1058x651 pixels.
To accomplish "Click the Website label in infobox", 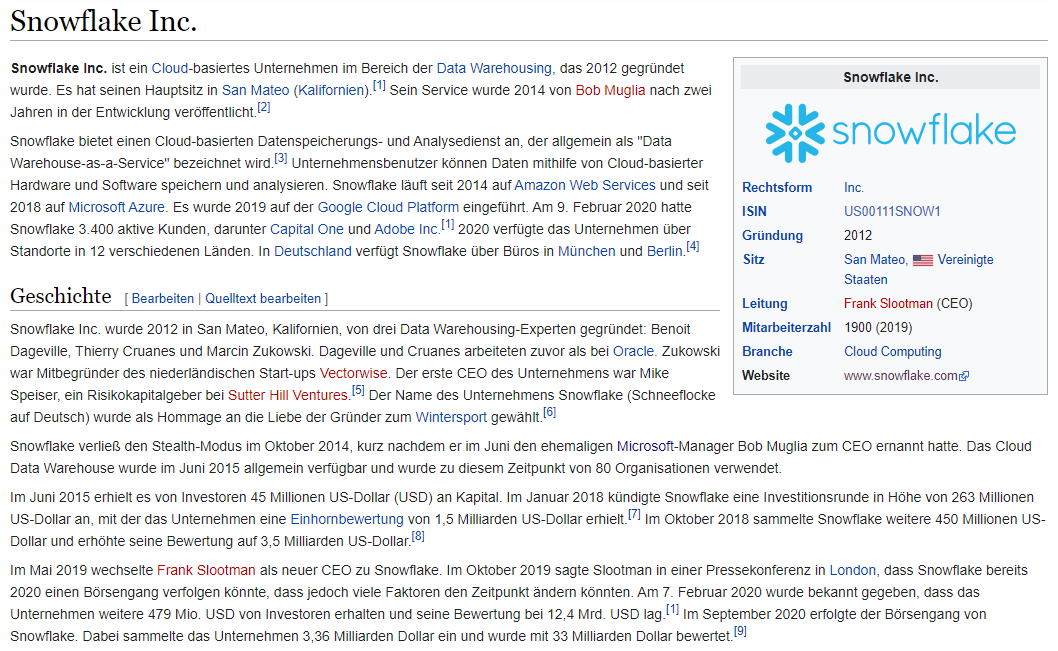I will 766,376.
